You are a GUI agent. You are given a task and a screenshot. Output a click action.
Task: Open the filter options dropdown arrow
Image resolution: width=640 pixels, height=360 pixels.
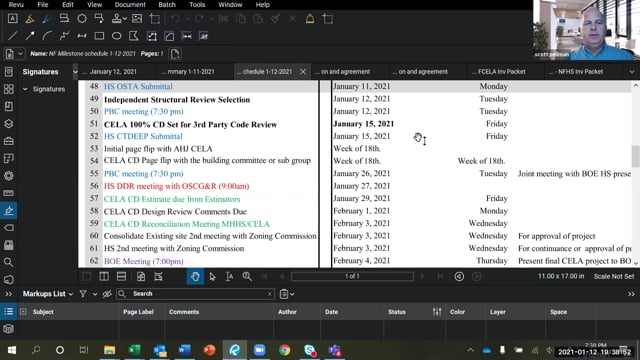tap(95, 294)
